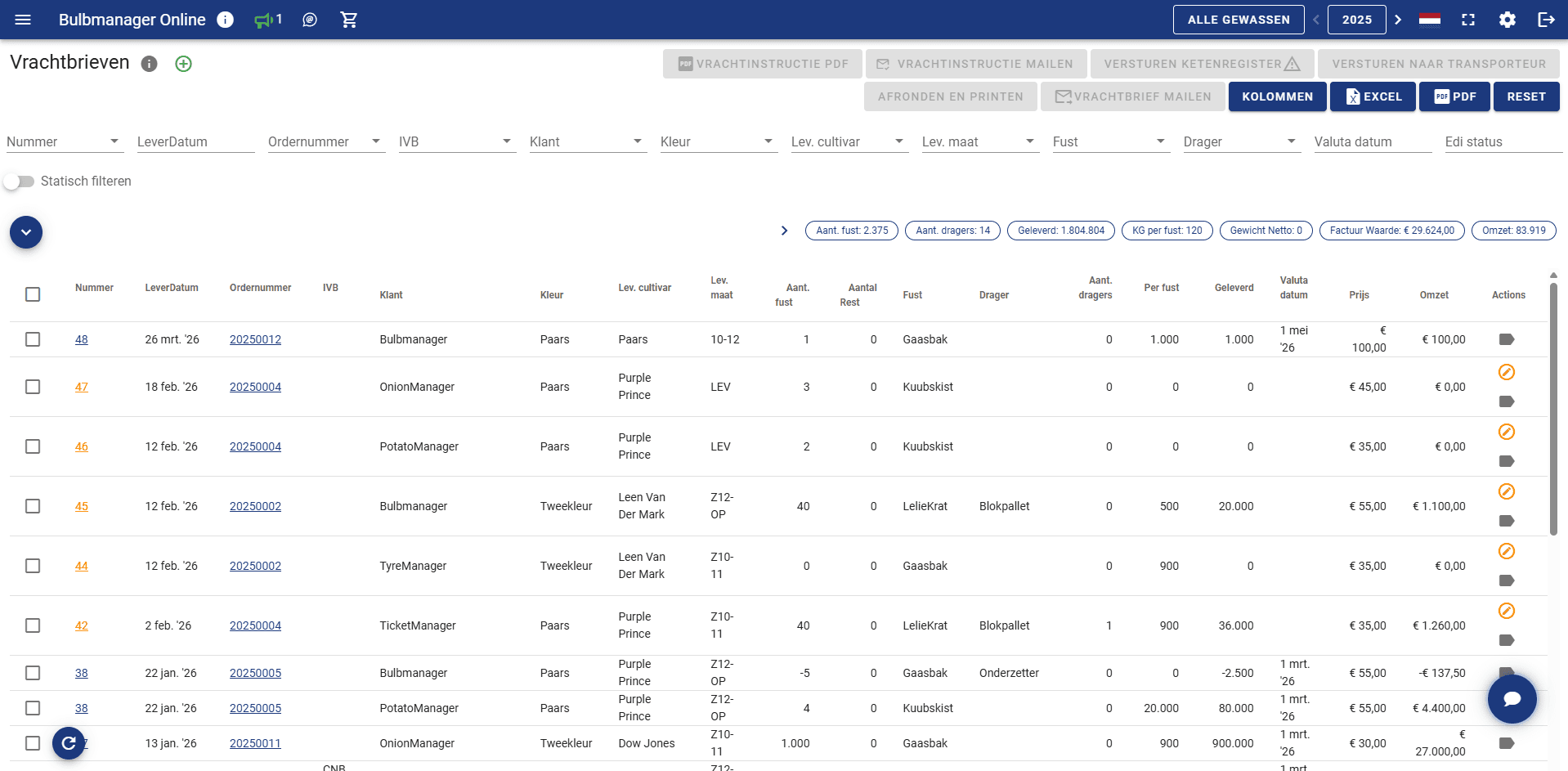The image size is (1568, 771).
Task: Click the KOLOMMEN button
Action: [1277, 96]
